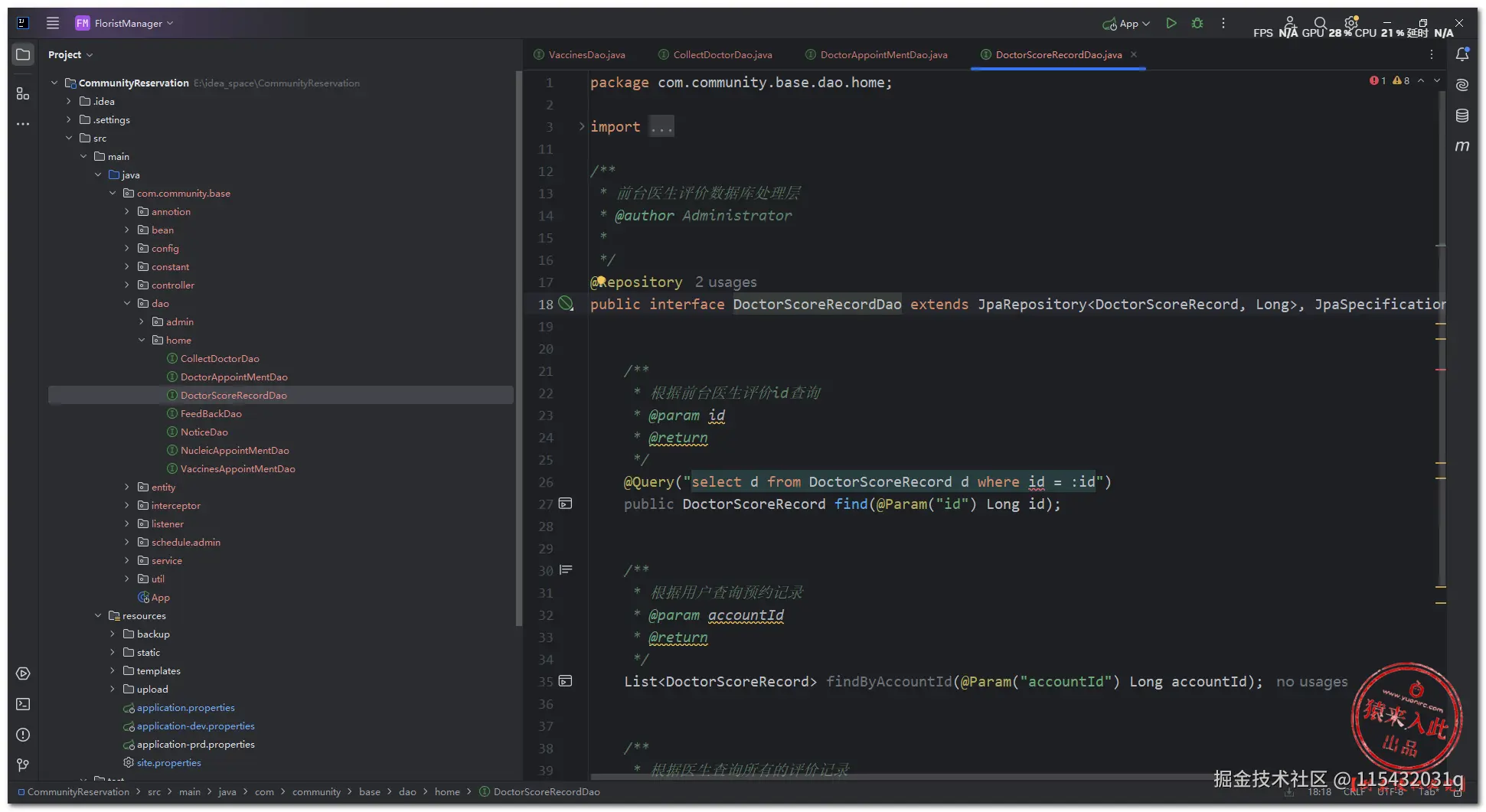Click 'dao' in the breadcrumb bar
This screenshot has height=812, width=1486.
tap(407, 792)
